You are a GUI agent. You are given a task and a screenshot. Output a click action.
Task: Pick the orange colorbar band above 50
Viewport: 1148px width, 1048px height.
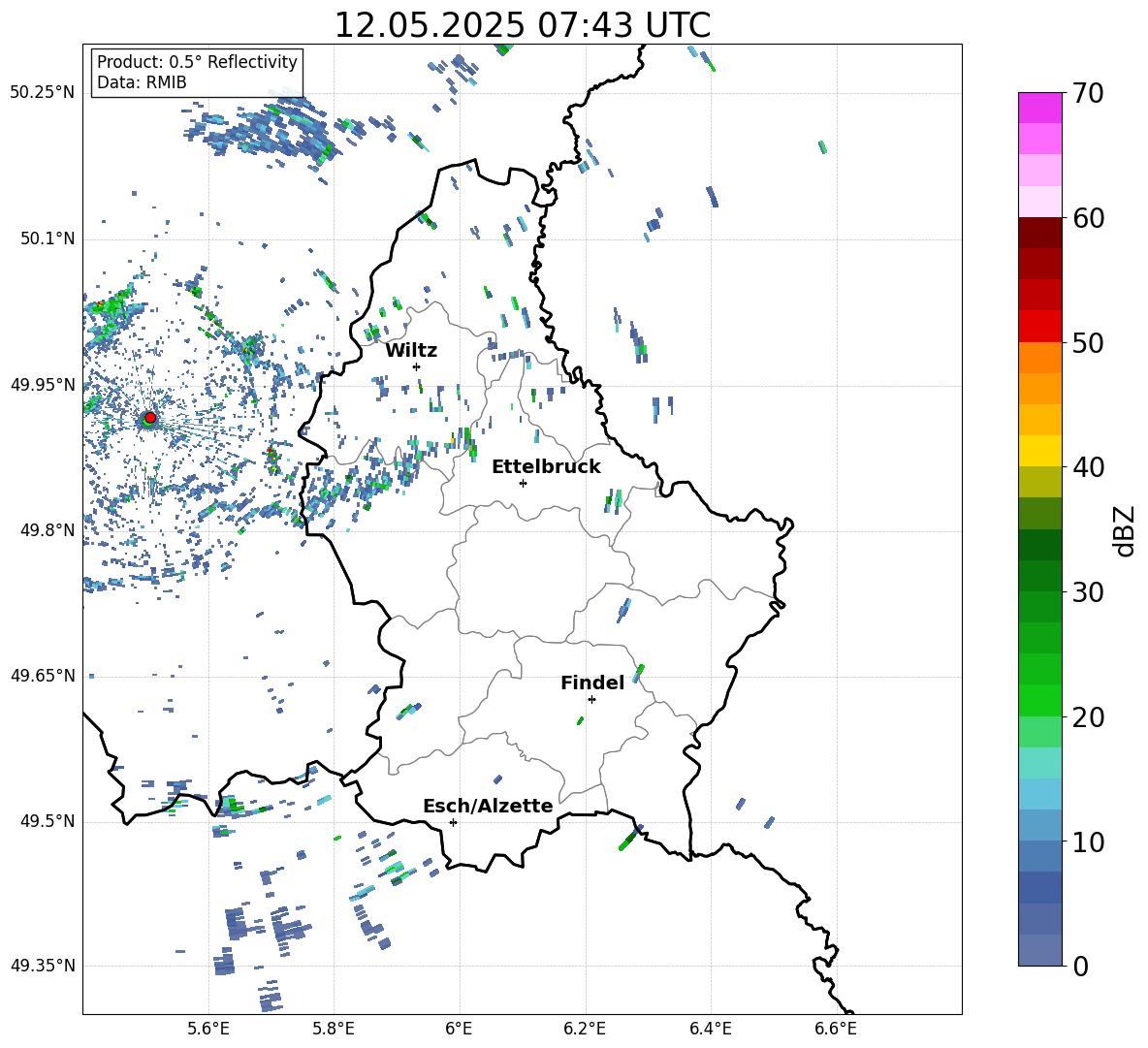1040,358
